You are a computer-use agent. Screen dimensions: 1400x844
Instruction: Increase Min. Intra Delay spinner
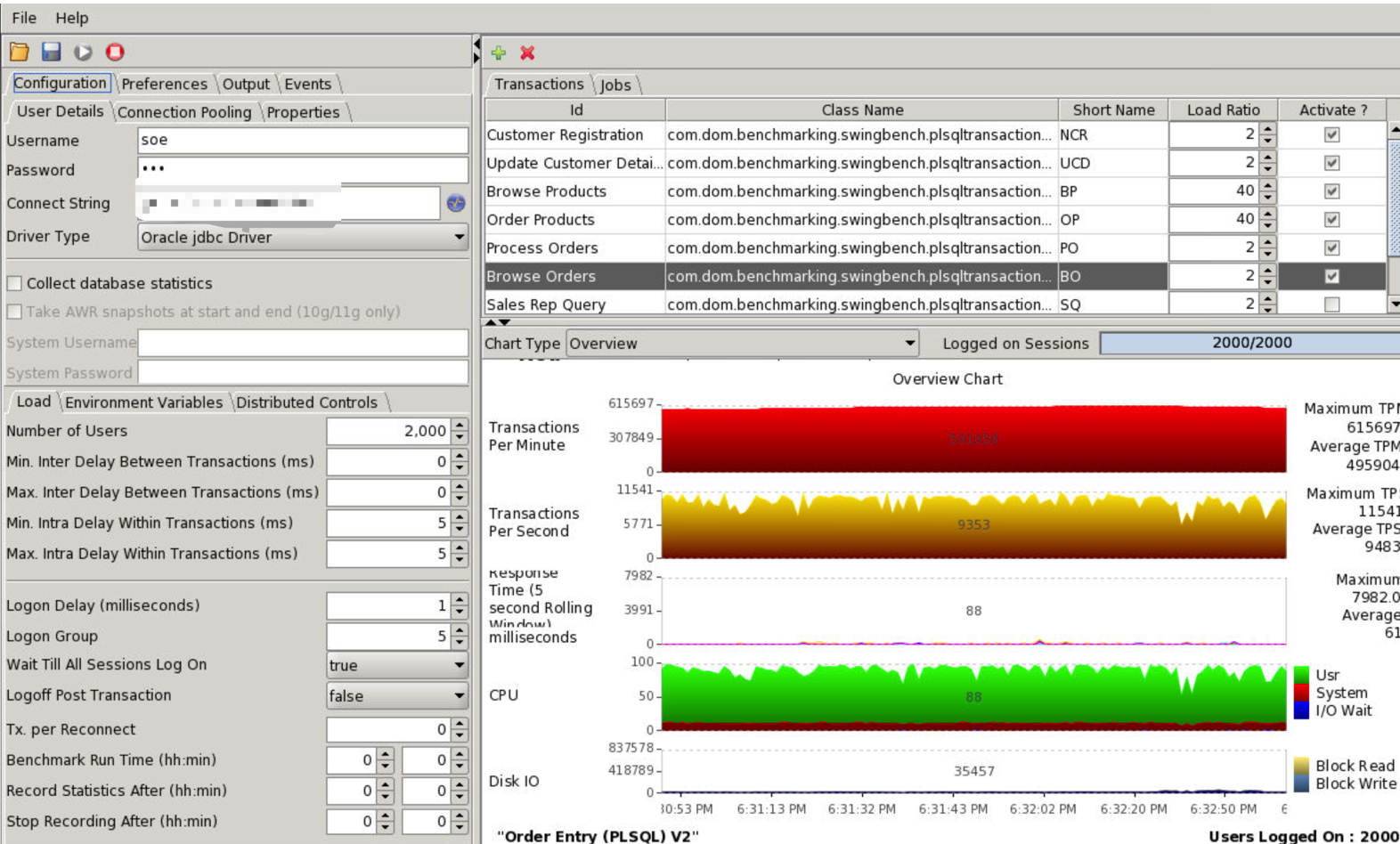460,517
